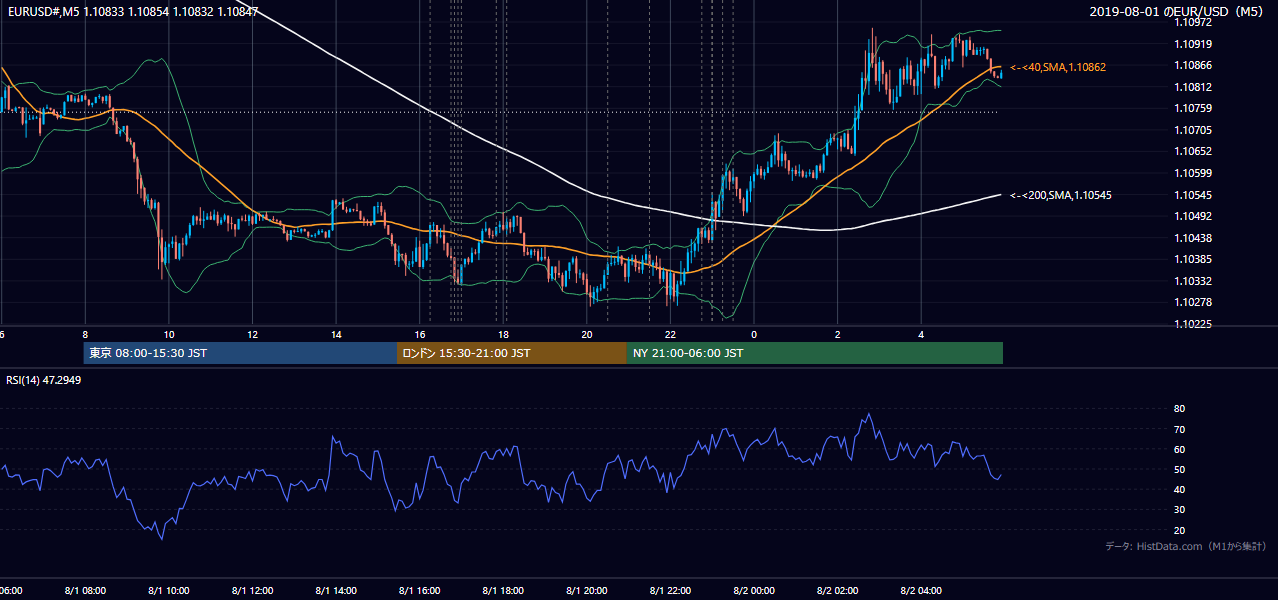Click the hour 18 tick under the chart
This screenshot has width=1278, height=600.
[x=503, y=334]
